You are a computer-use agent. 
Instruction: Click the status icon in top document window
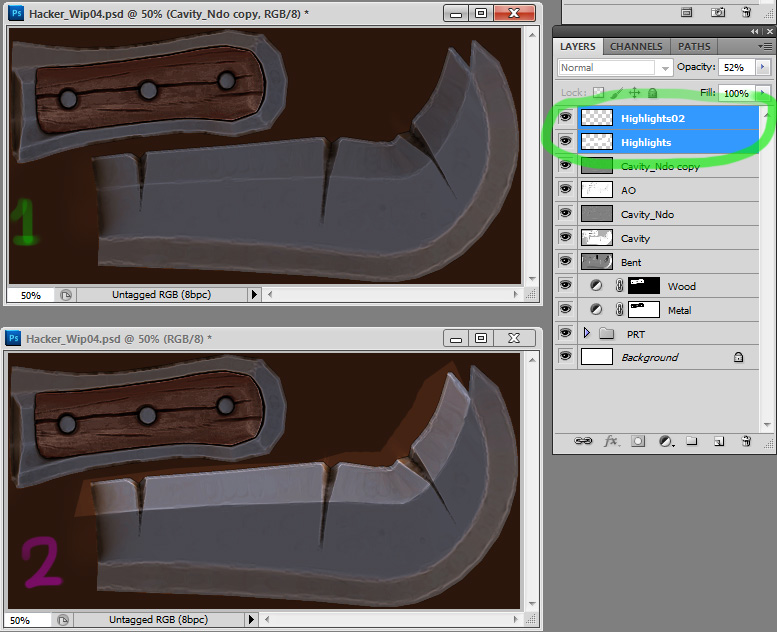point(66,295)
